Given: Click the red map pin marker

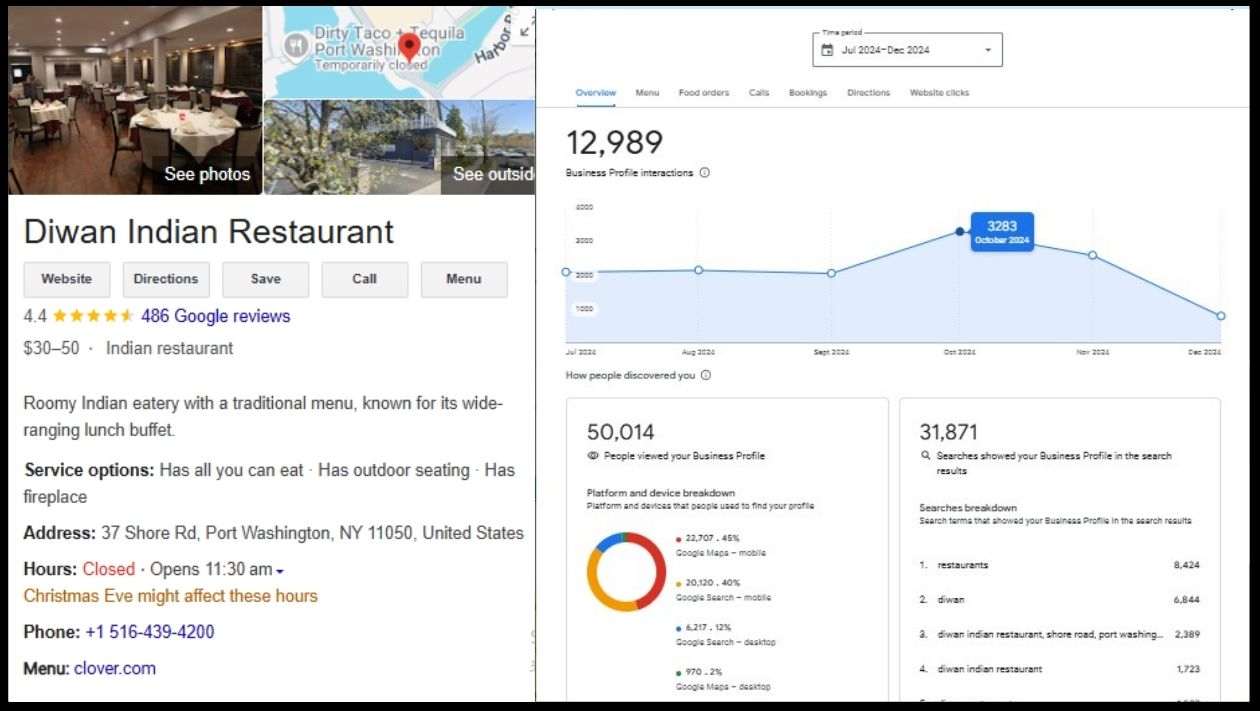Looking at the screenshot, I should (409, 46).
